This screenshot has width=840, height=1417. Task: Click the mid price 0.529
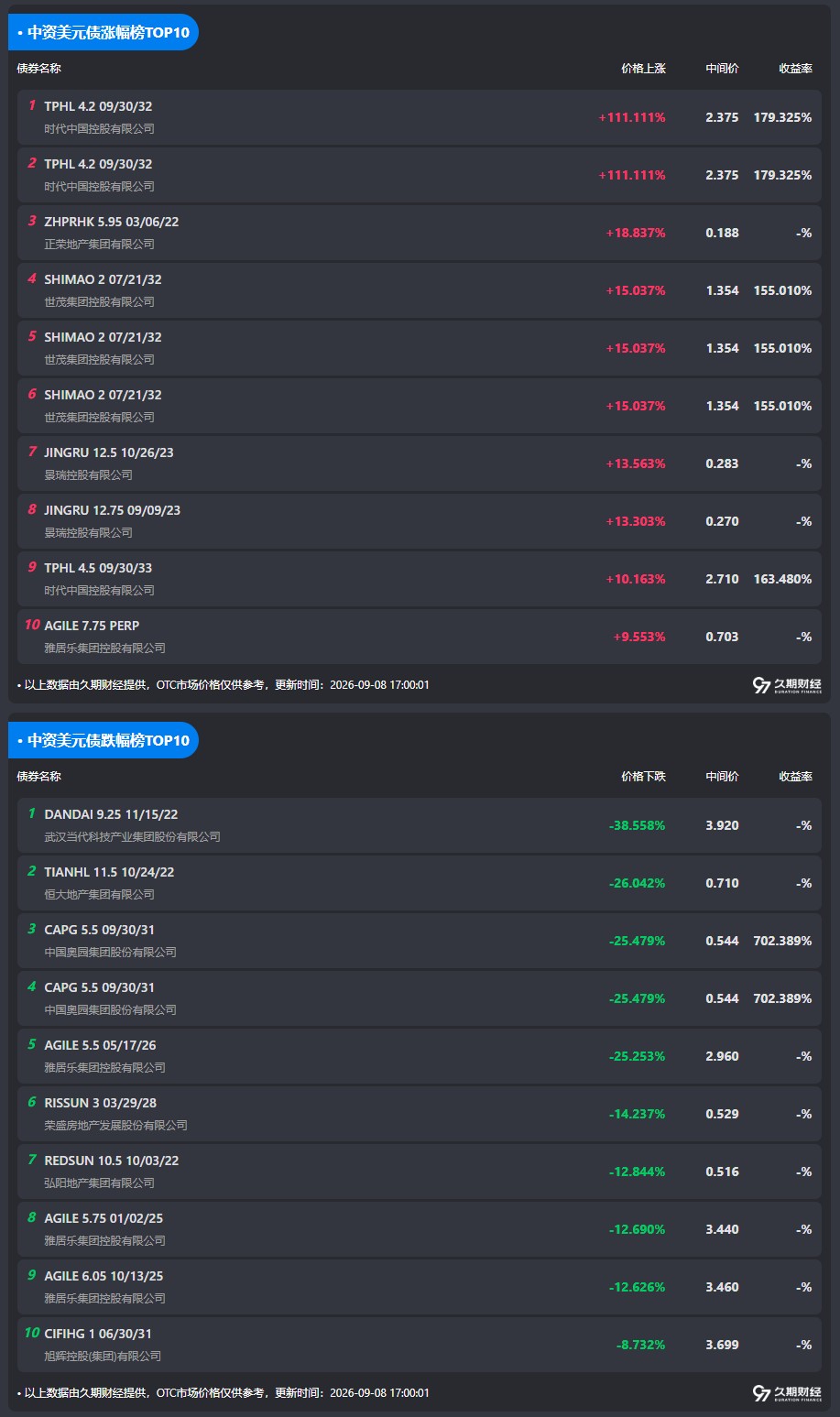pyautogui.click(x=722, y=1114)
